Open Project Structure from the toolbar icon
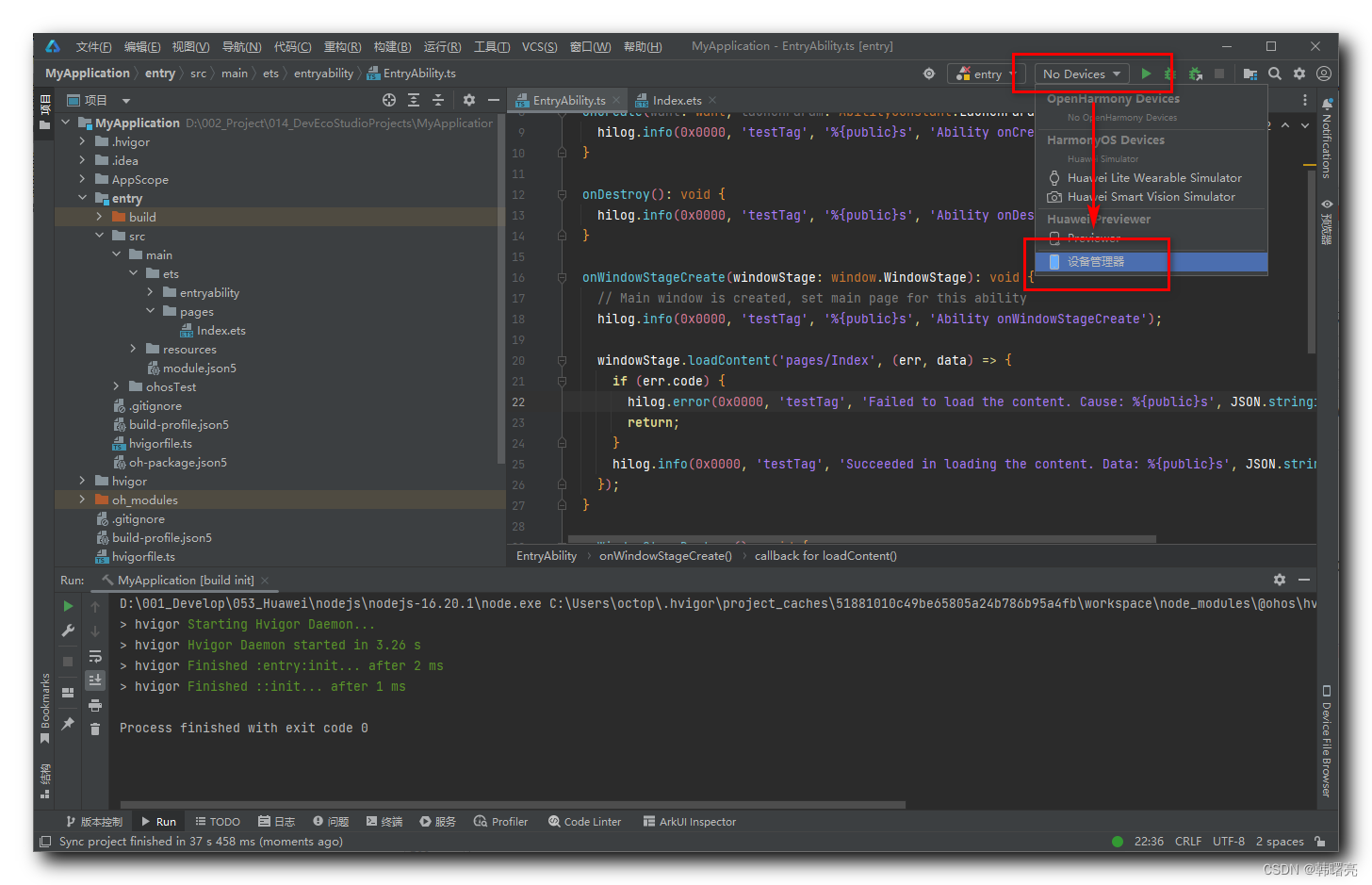 (1250, 74)
